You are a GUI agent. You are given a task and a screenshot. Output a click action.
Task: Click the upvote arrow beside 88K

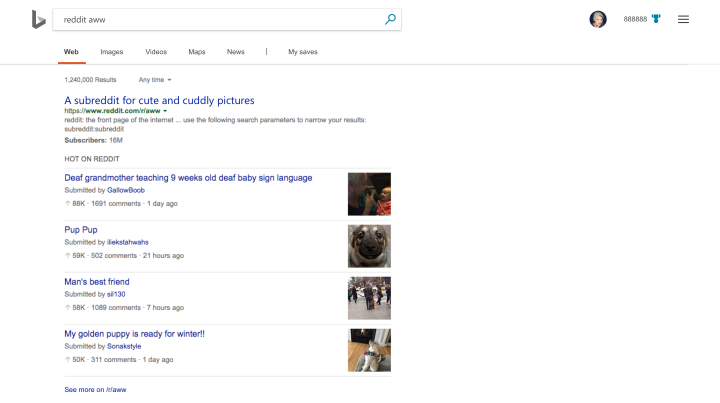(68, 203)
